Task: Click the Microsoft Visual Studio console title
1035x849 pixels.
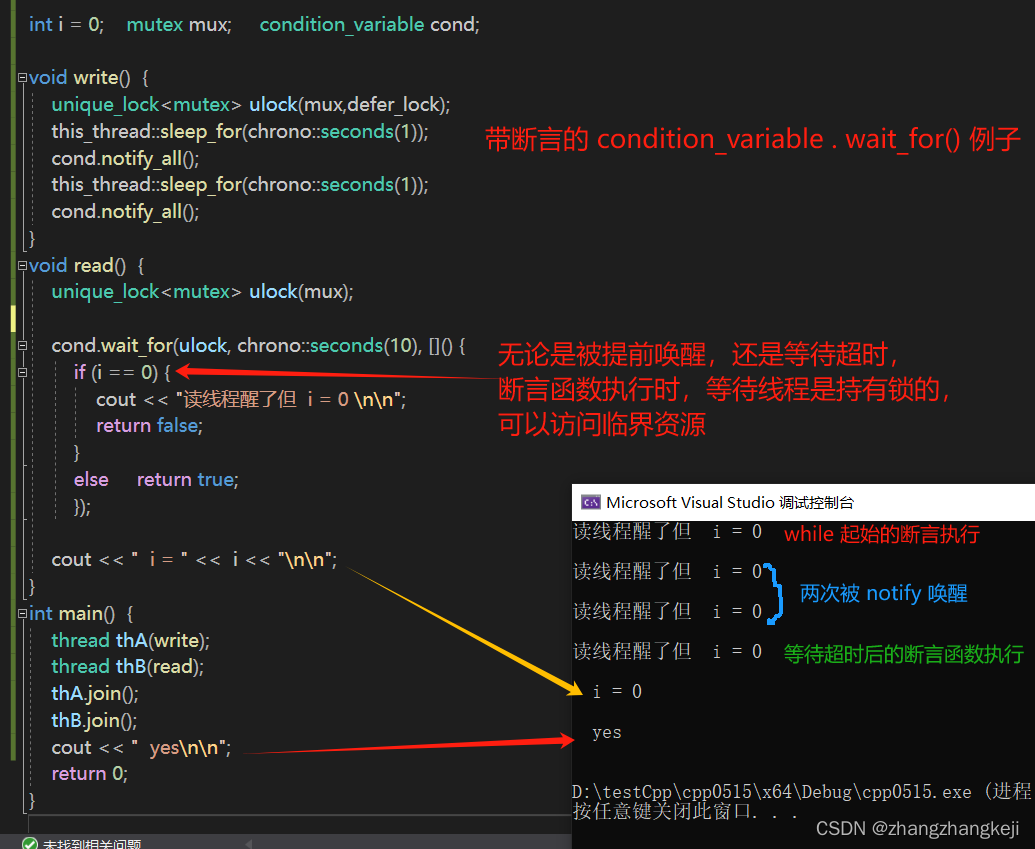Action: 729,502
